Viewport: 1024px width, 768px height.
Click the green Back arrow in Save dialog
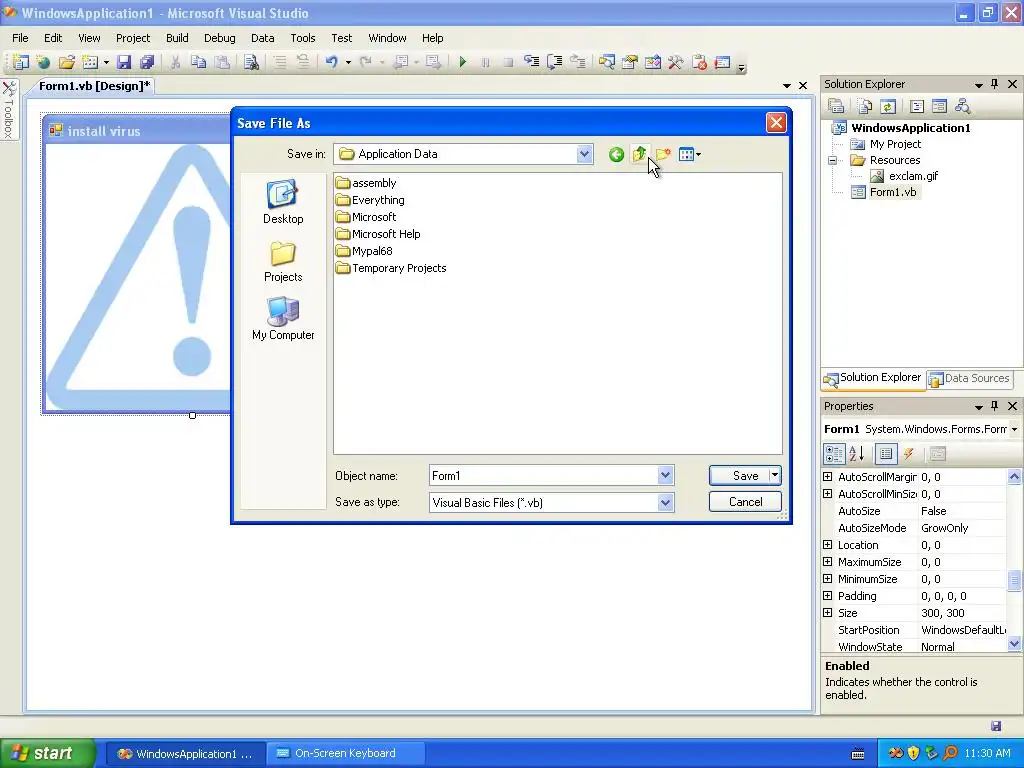pyautogui.click(x=616, y=154)
